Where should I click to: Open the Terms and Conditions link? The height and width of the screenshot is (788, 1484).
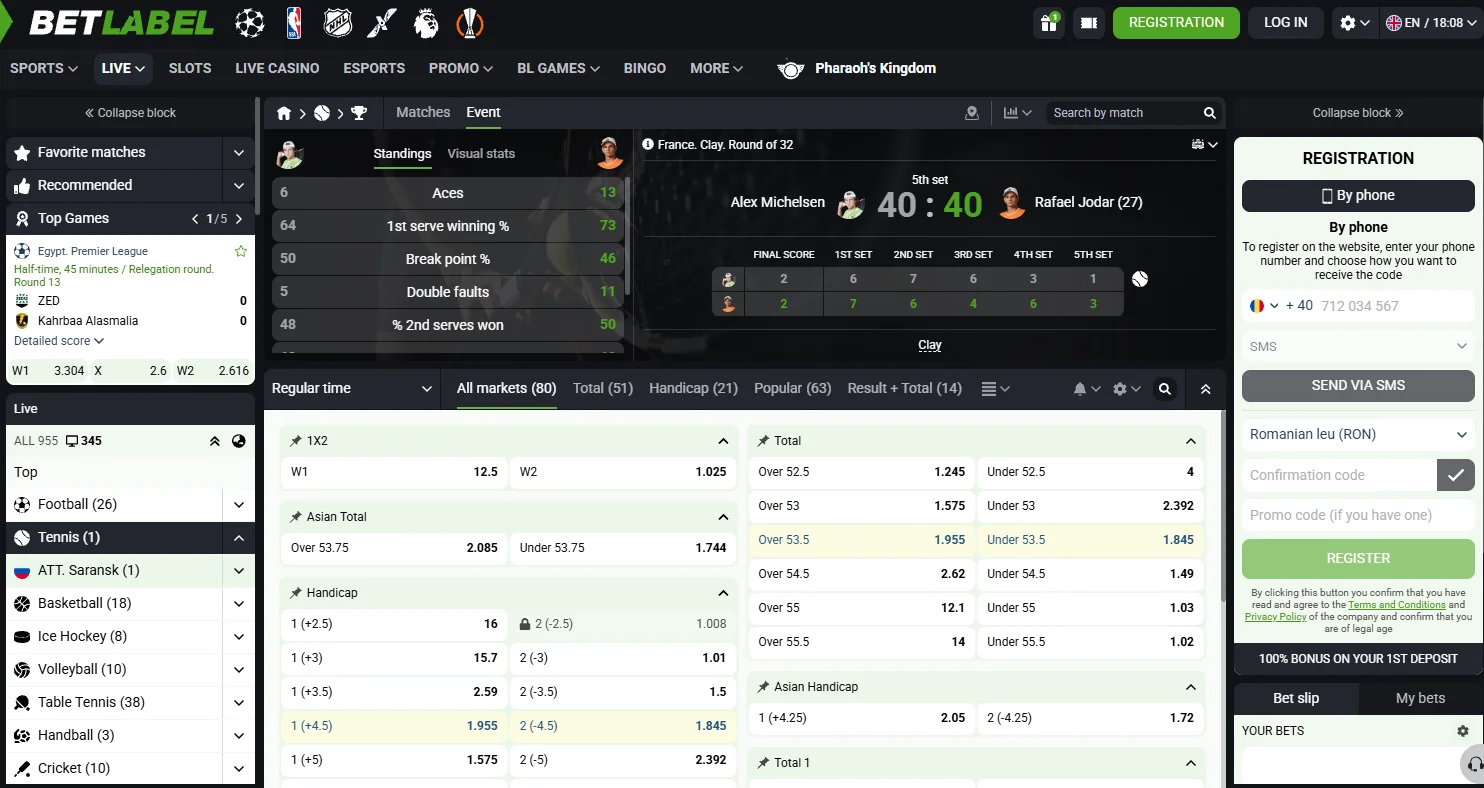click(1397, 605)
